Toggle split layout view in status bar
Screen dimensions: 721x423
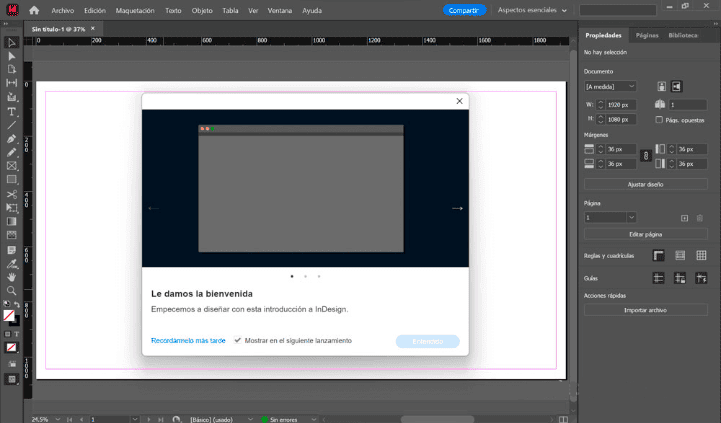point(563,419)
